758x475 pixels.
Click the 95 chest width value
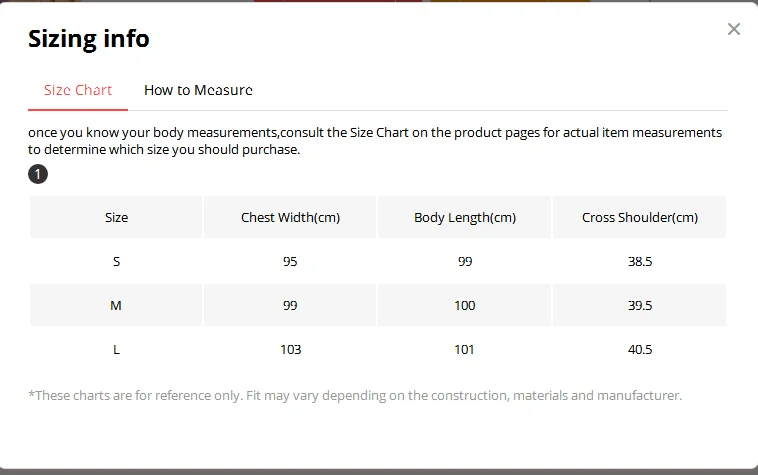[290, 261]
